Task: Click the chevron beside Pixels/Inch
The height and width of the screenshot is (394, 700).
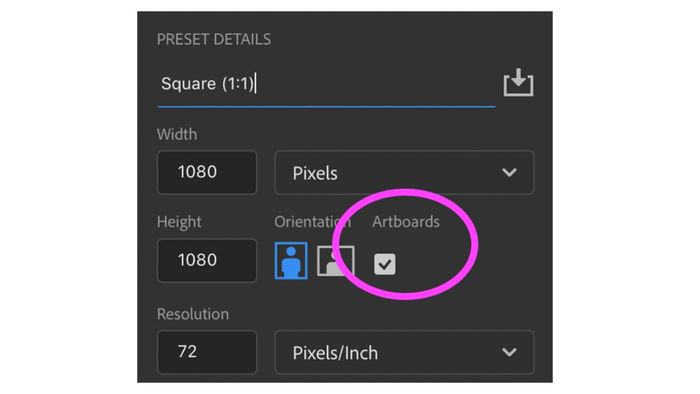Action: [509, 353]
